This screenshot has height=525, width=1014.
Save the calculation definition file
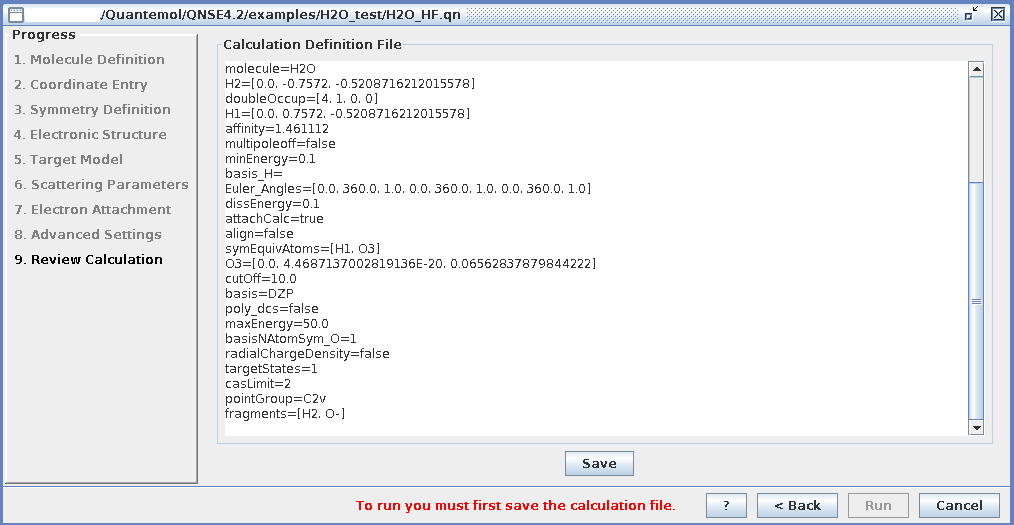599,464
